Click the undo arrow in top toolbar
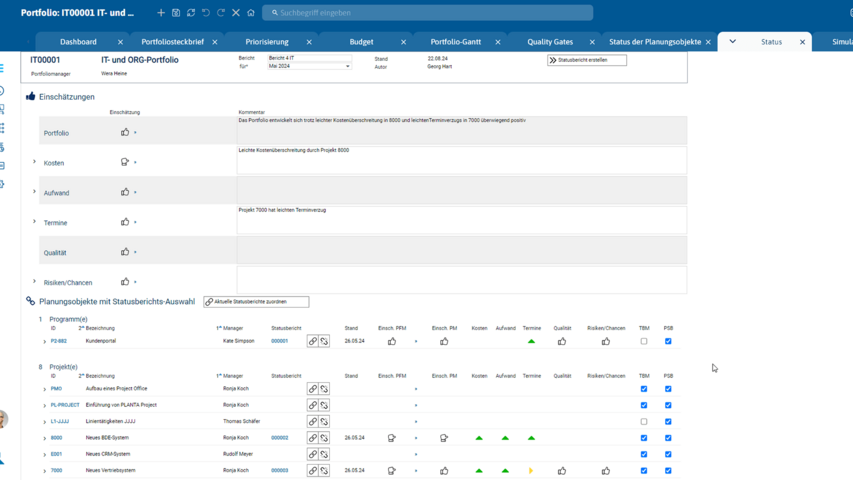This screenshot has width=853, height=480. pos(206,13)
